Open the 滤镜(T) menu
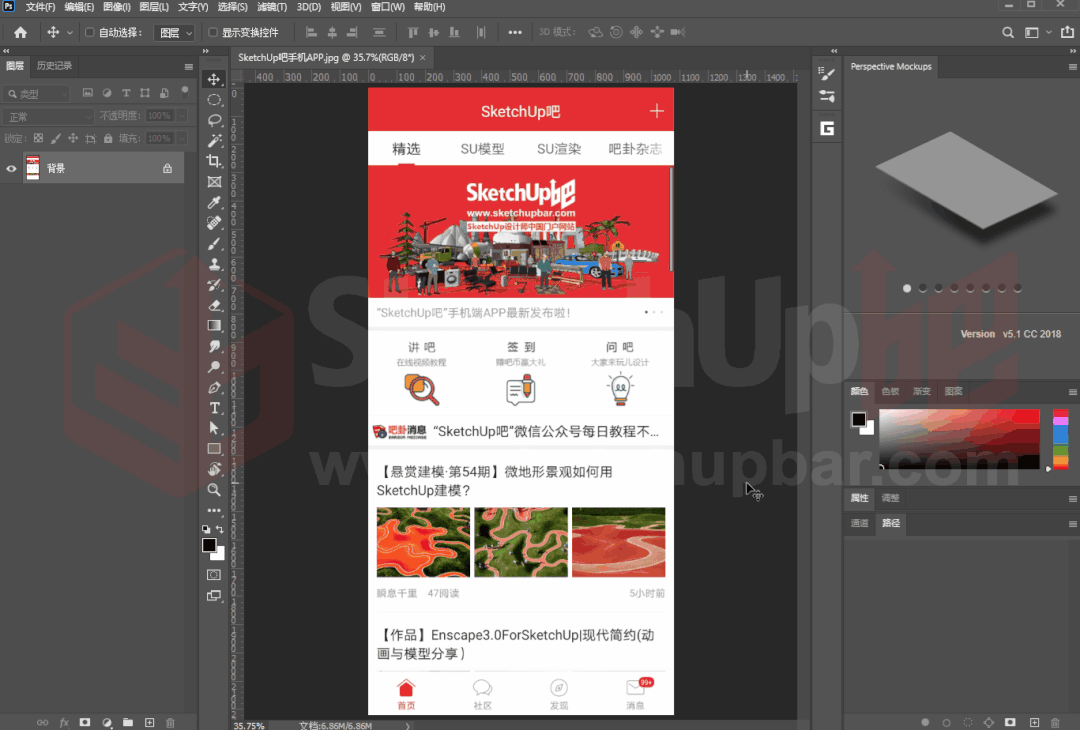Screen dimensions: 1080x730 click(272, 7)
